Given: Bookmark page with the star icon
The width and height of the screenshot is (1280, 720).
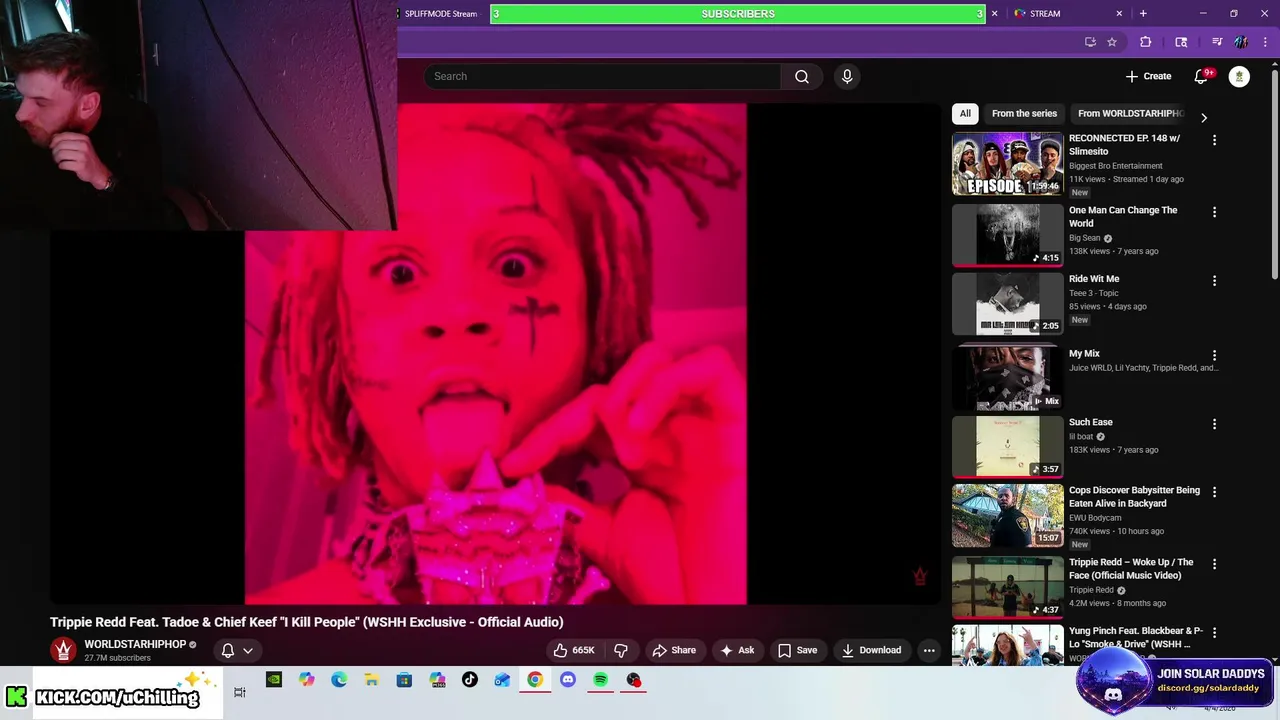Looking at the screenshot, I should [1112, 42].
